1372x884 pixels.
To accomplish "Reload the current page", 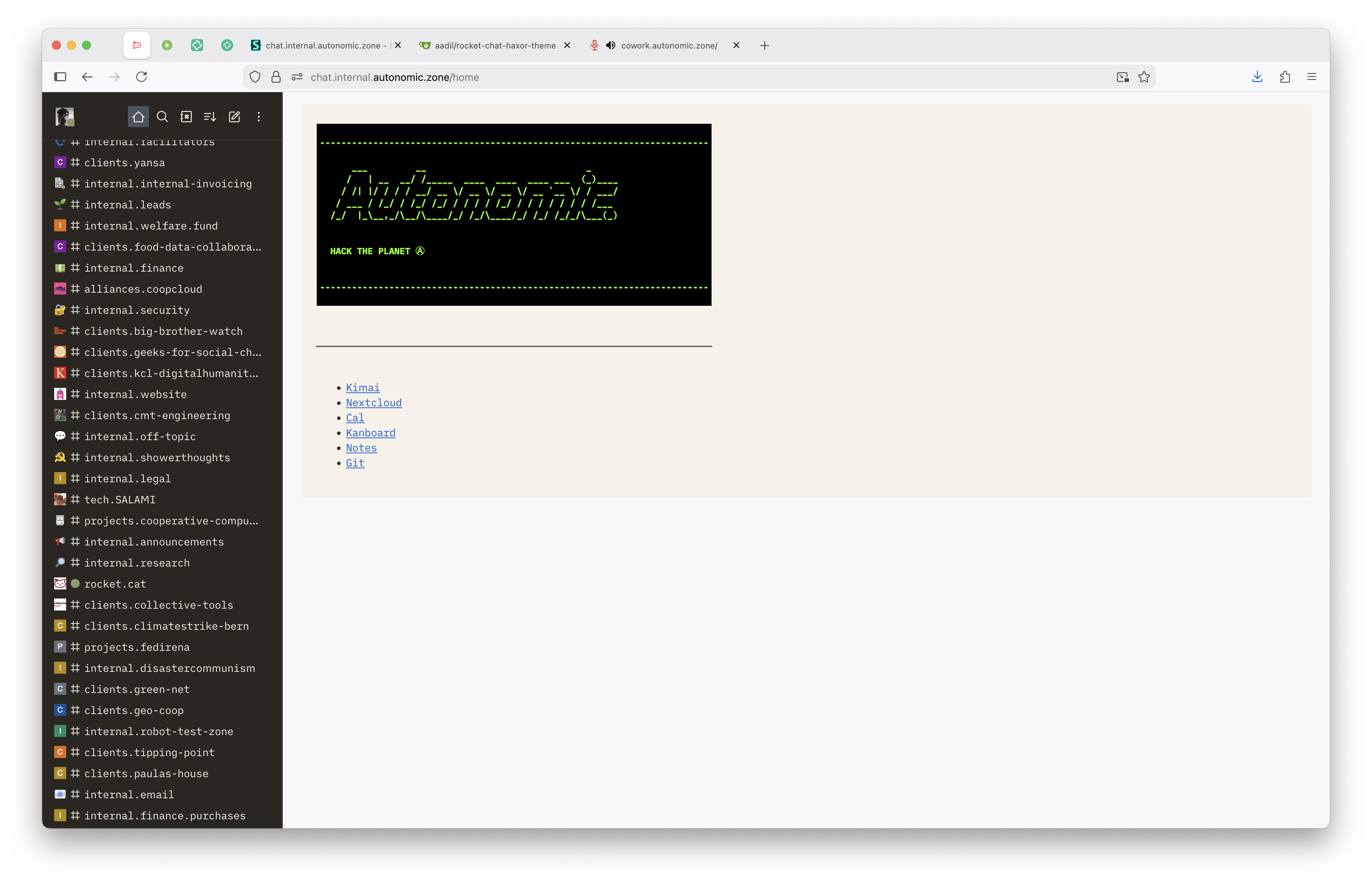I will tap(142, 77).
